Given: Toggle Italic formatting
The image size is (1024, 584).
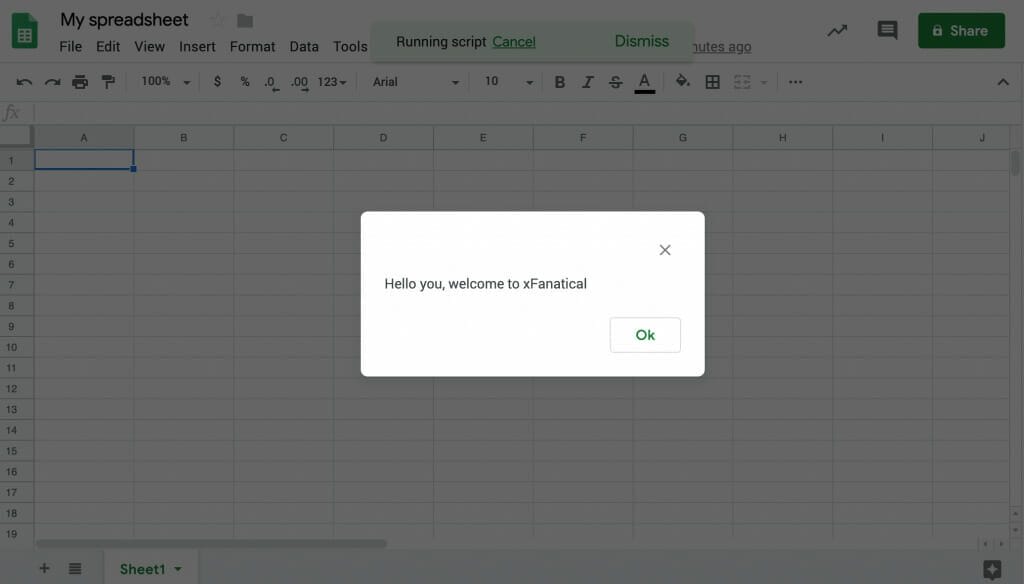Looking at the screenshot, I should 588,82.
